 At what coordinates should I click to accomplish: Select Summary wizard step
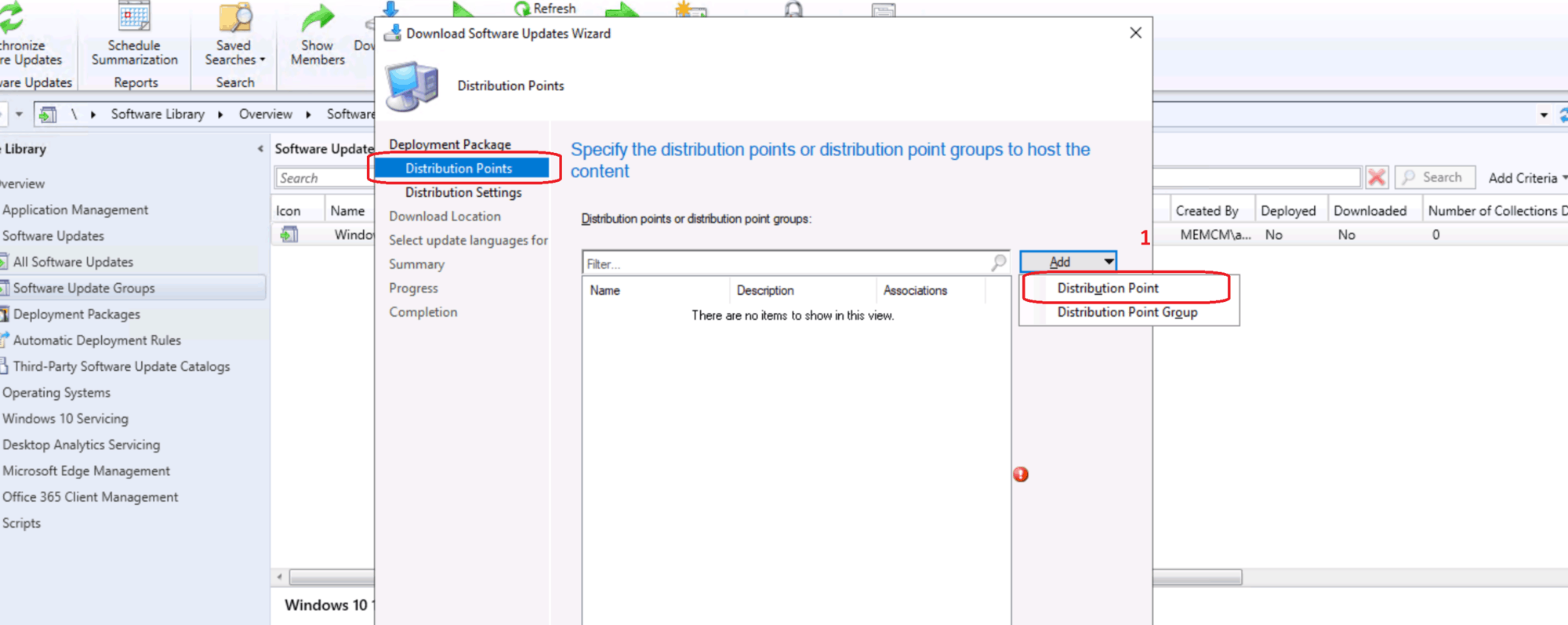point(416,264)
